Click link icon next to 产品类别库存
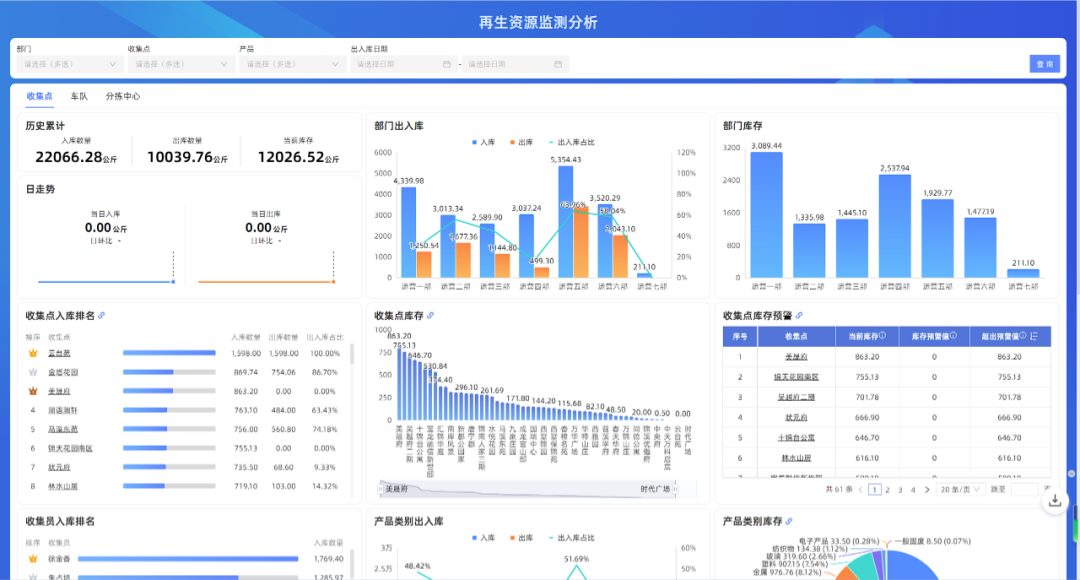1080x580 pixels. 790,521
